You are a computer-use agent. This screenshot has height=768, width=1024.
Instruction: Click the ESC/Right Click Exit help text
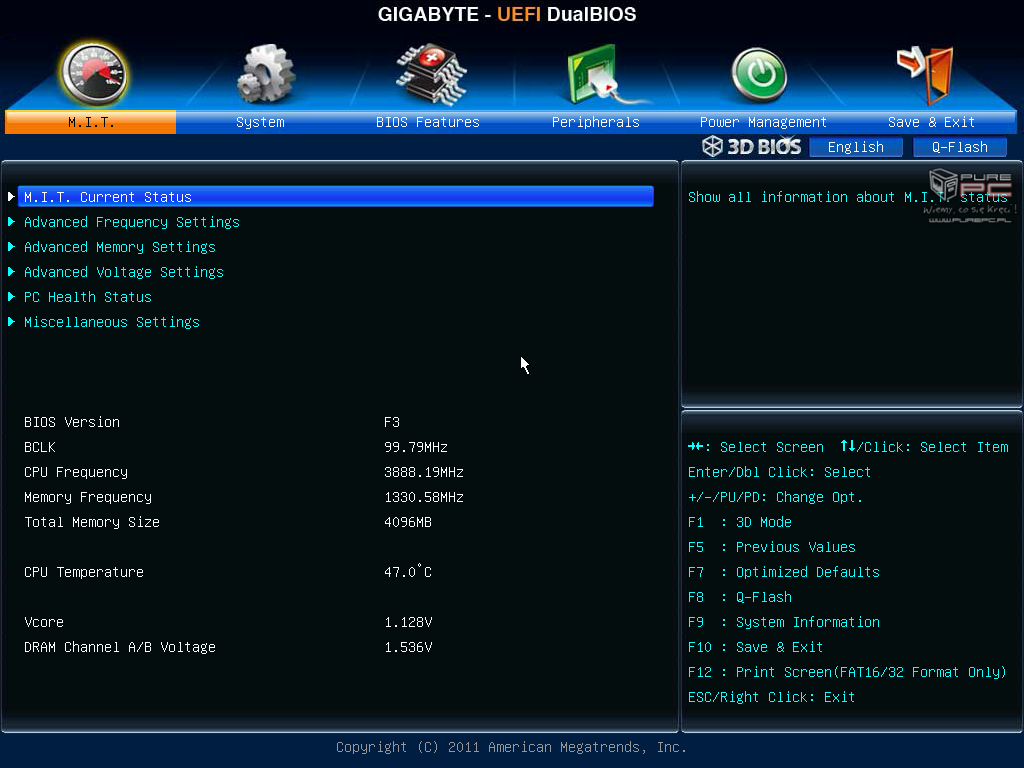click(x=771, y=697)
